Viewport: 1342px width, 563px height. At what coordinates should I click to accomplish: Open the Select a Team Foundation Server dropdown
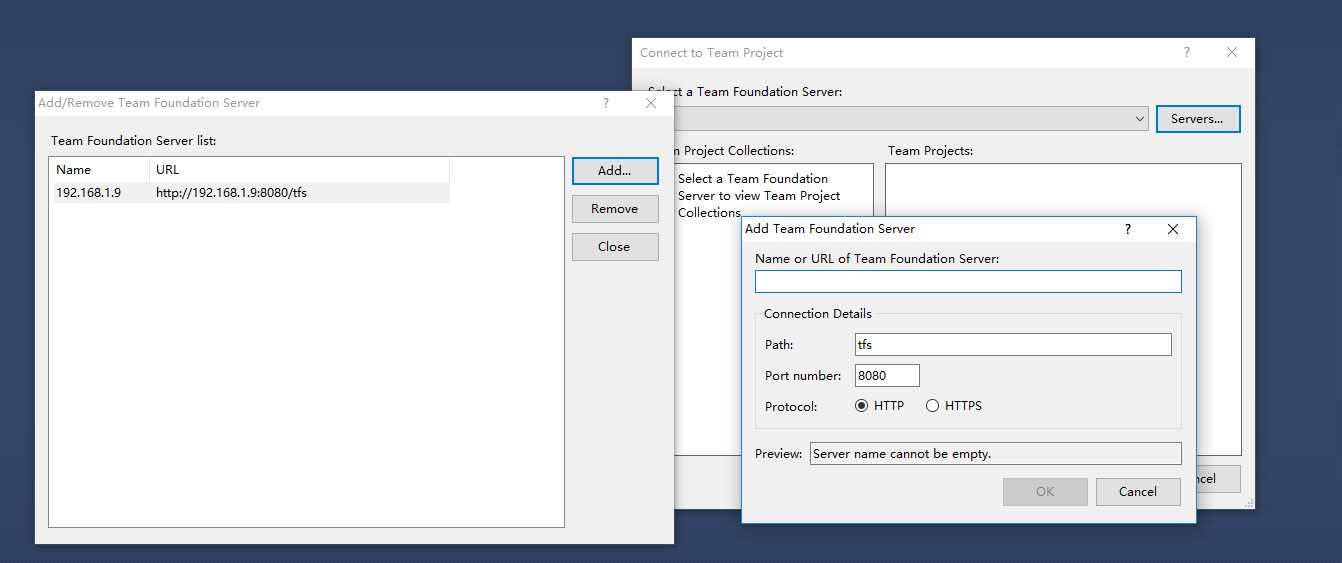(x=1141, y=119)
